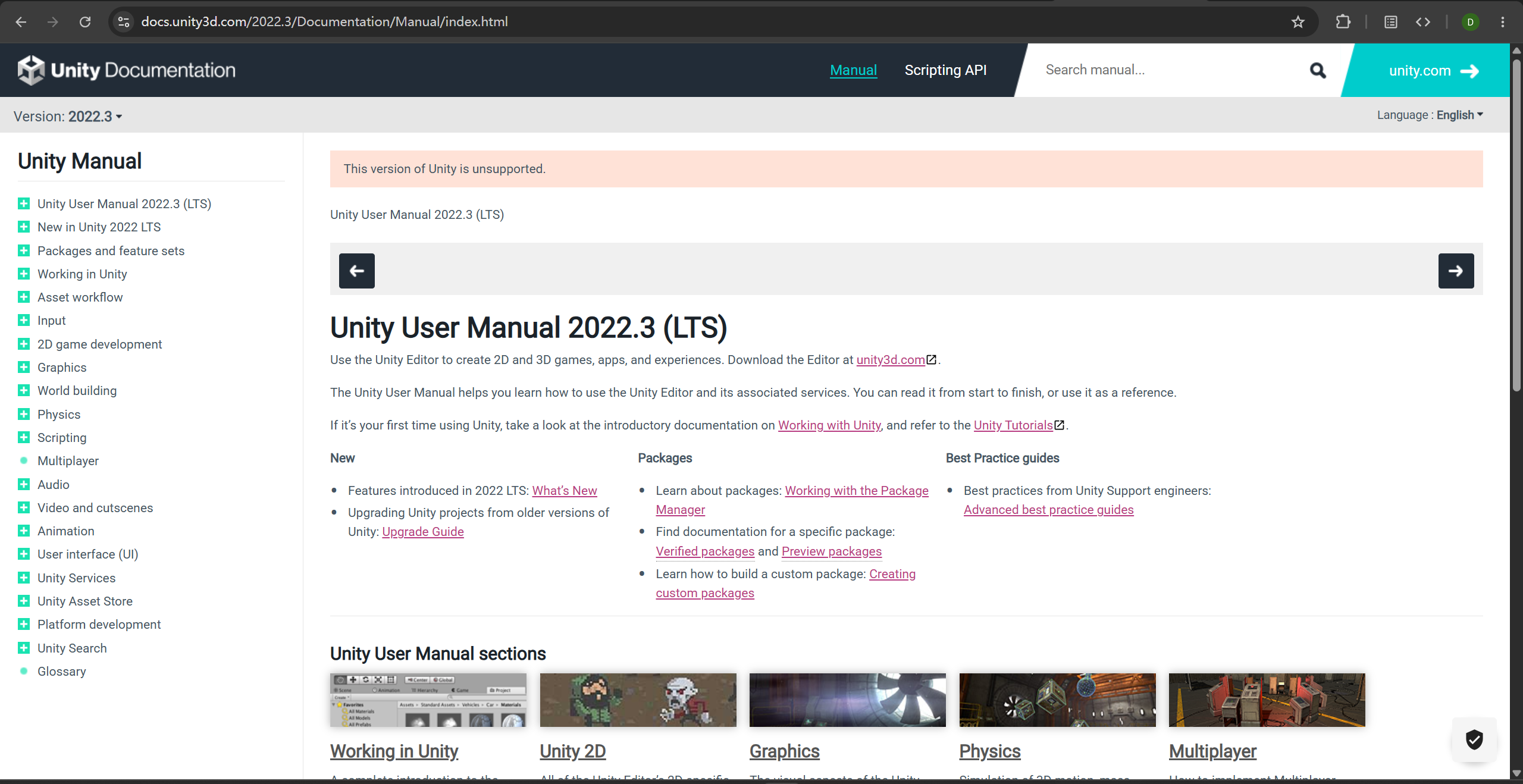Open the Physics section heading link
1523x784 pixels.
click(x=989, y=751)
